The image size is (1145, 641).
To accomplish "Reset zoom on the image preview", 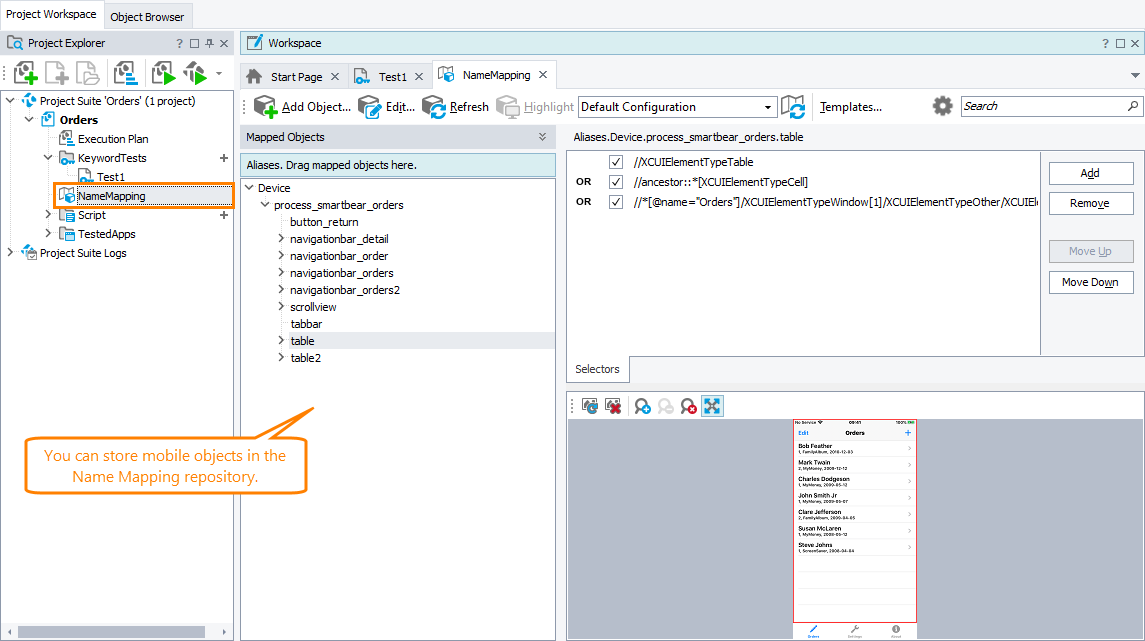I will coord(689,405).
